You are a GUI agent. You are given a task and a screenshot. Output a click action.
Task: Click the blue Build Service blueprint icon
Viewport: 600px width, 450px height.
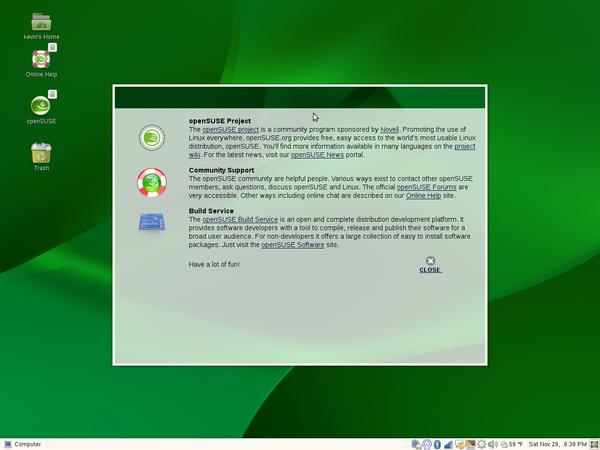pyautogui.click(x=152, y=222)
